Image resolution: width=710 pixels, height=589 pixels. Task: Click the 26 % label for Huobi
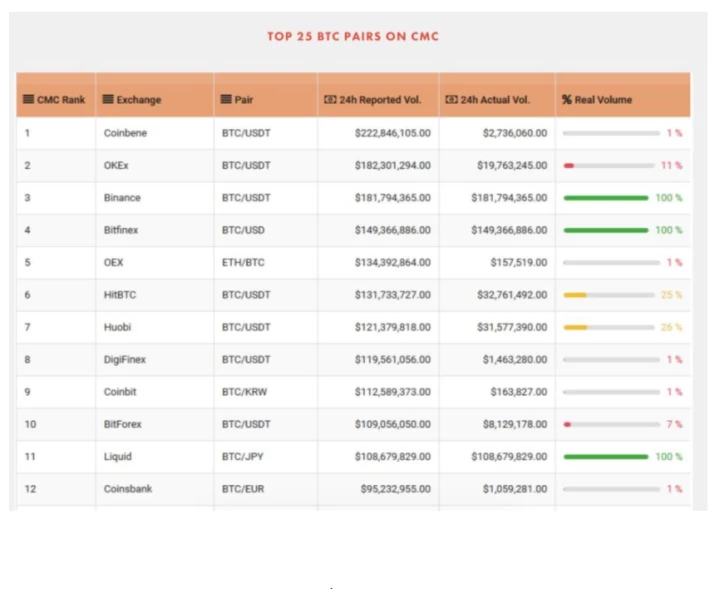(672, 327)
